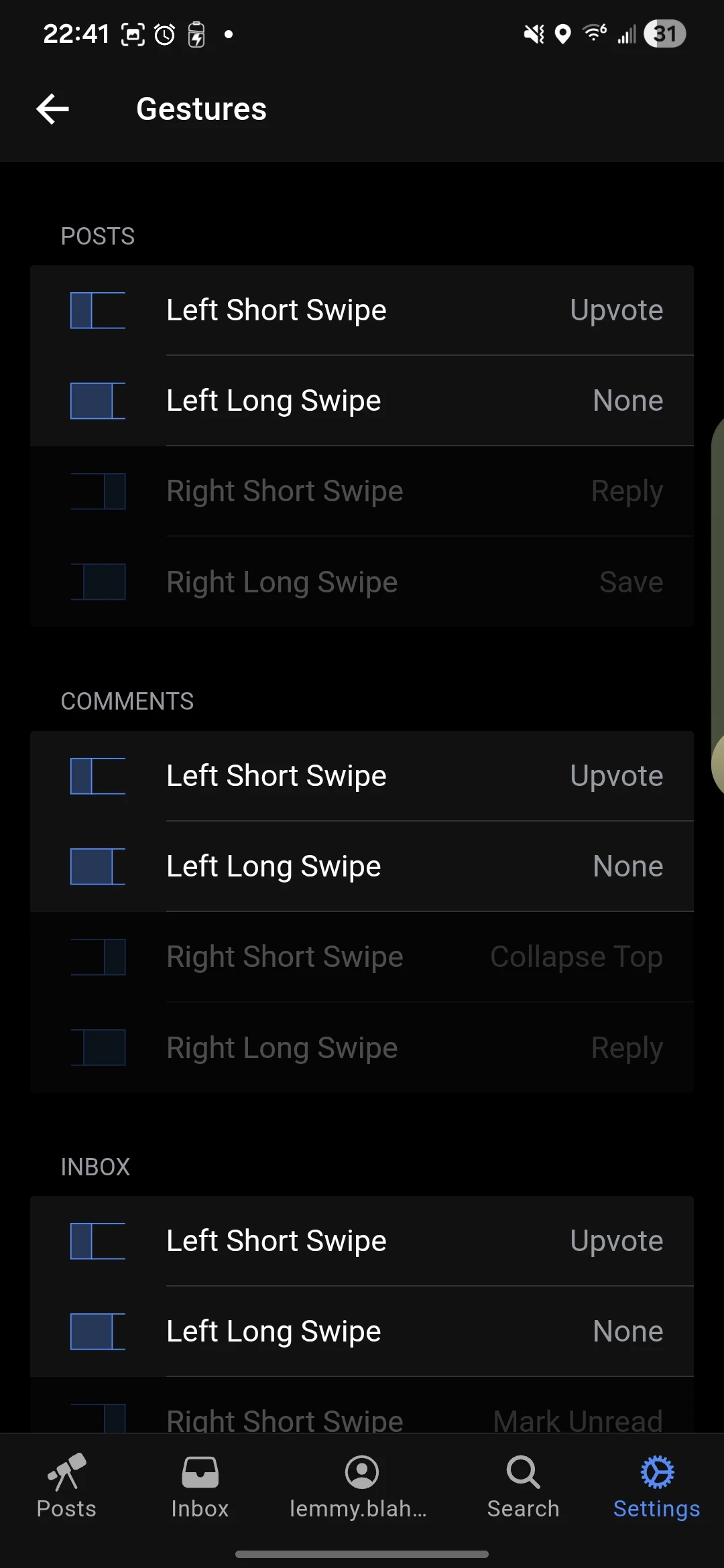Tap the Settings gear icon
The width and height of the screenshot is (724, 1568).
[x=657, y=1472]
